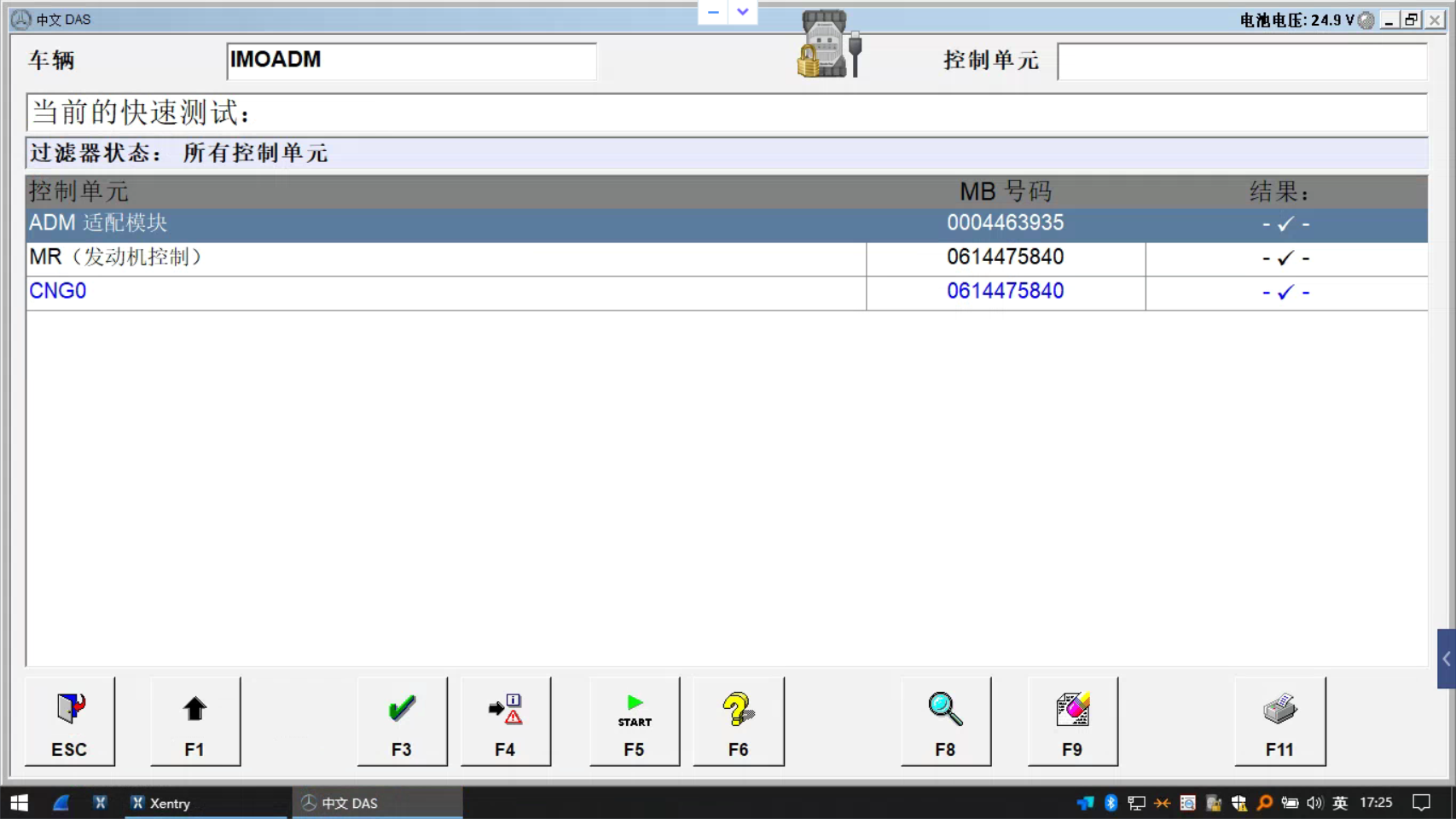Click the result checkmark in ADM row
The height and width of the screenshot is (819, 1456).
1286,224
